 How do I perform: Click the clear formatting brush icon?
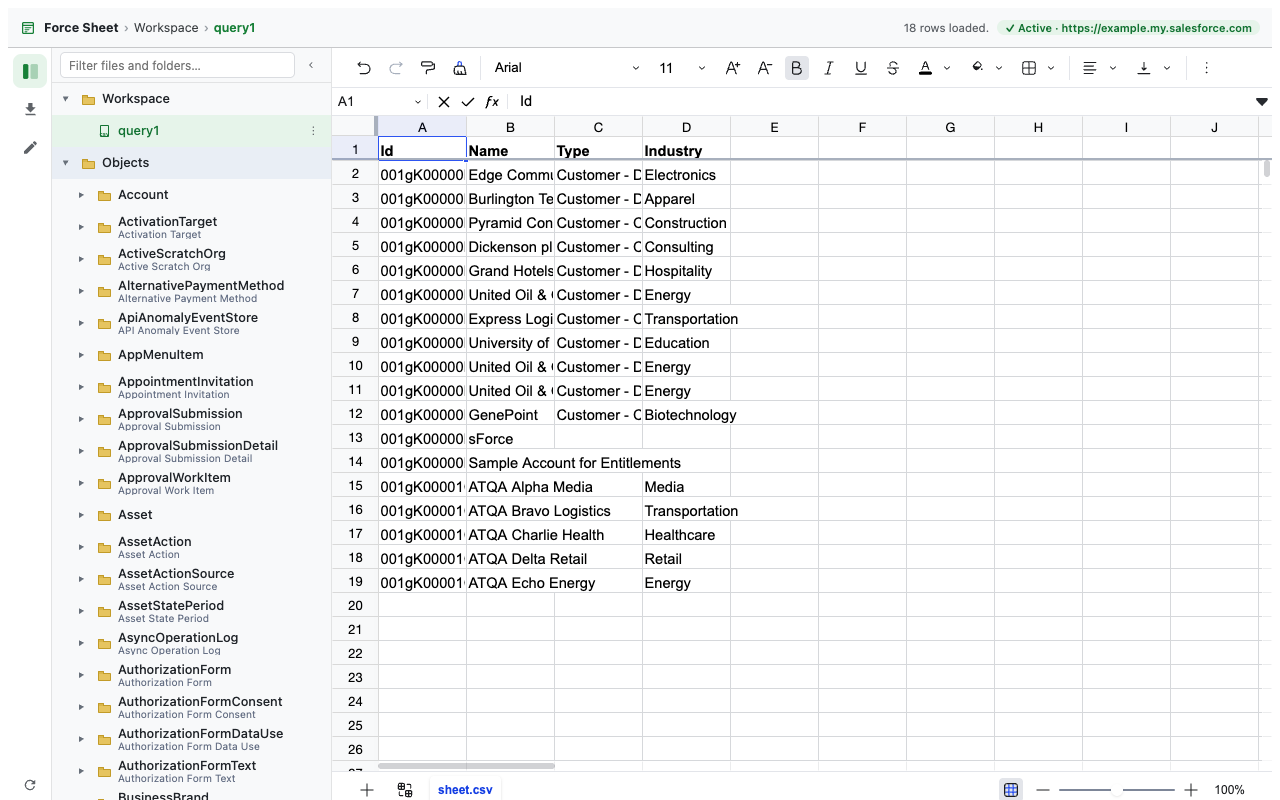[x=460, y=68]
